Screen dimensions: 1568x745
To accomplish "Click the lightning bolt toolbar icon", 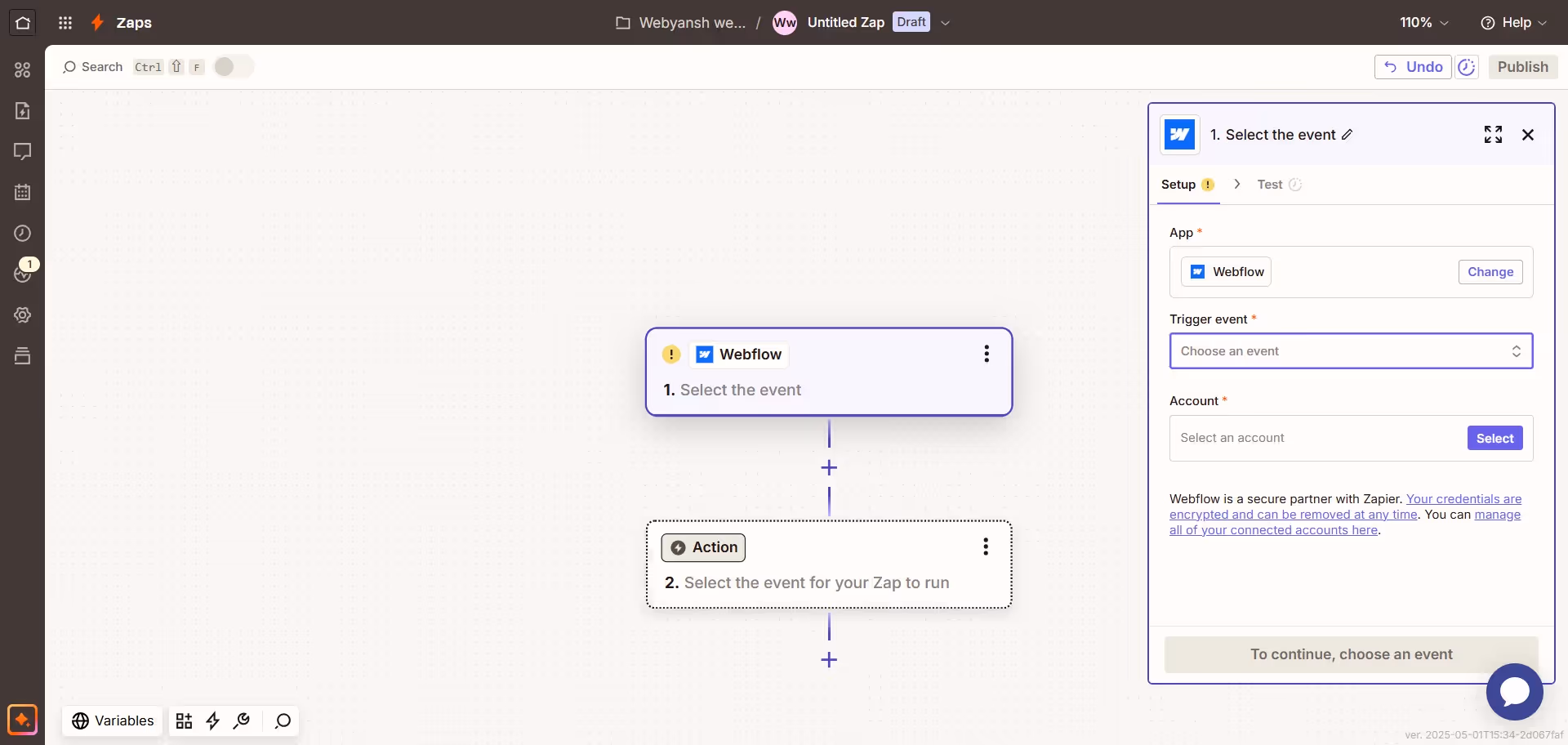I will 213,720.
